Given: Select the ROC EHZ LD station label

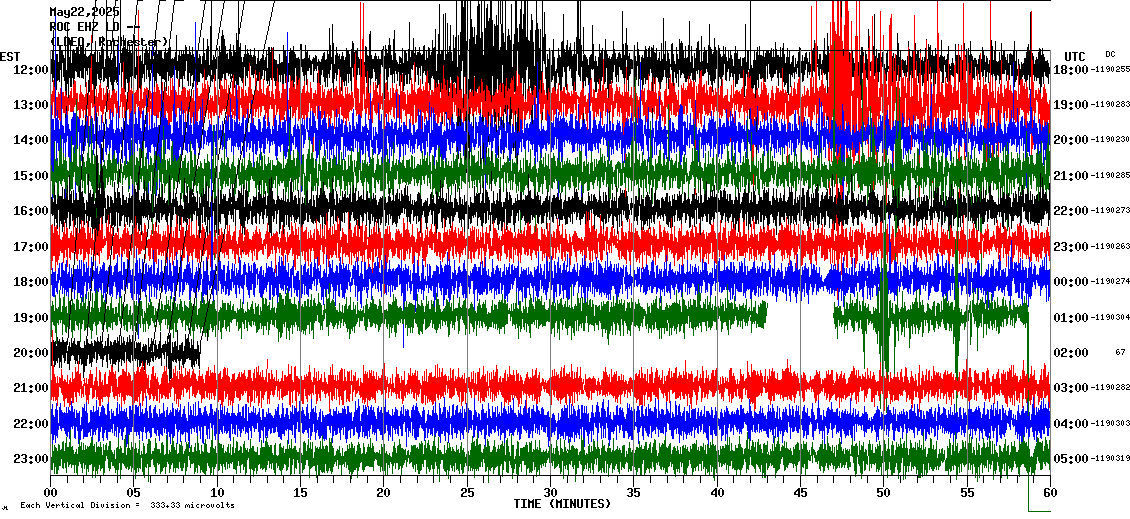Looking at the screenshot, I should click(x=94, y=27).
